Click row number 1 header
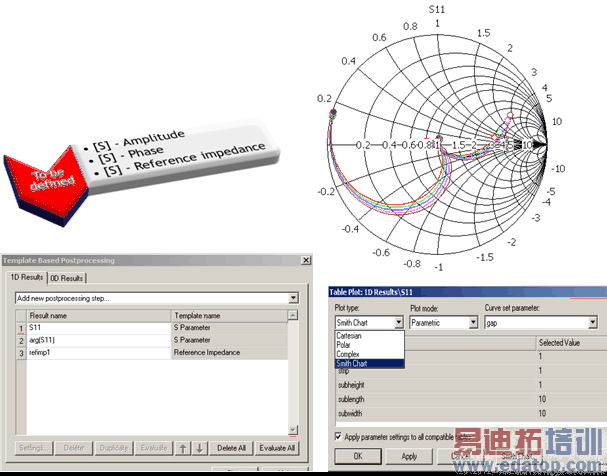This screenshot has width=607, height=476. (x=21, y=328)
